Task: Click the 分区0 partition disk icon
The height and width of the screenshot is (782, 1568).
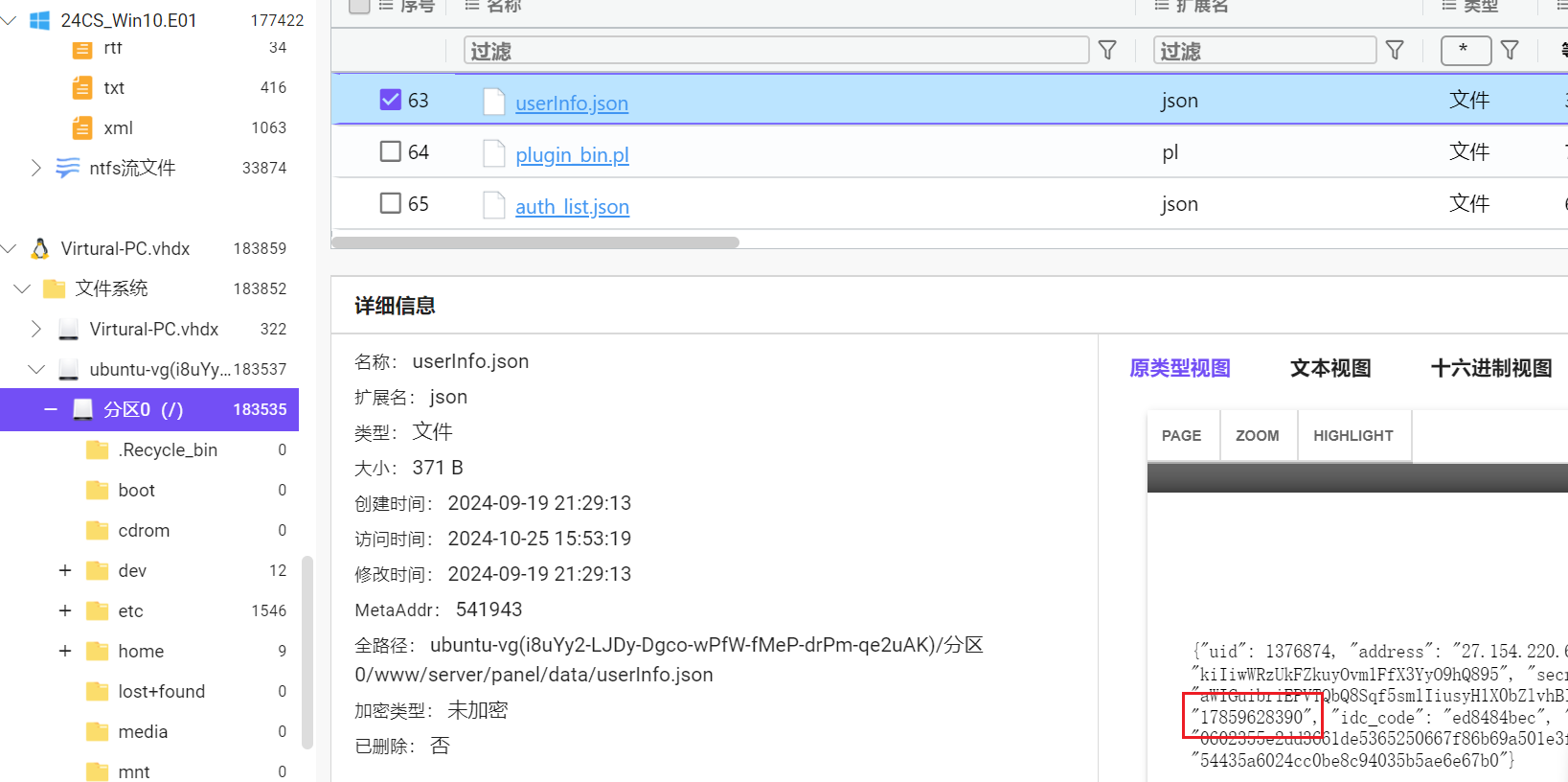Action: [83, 410]
